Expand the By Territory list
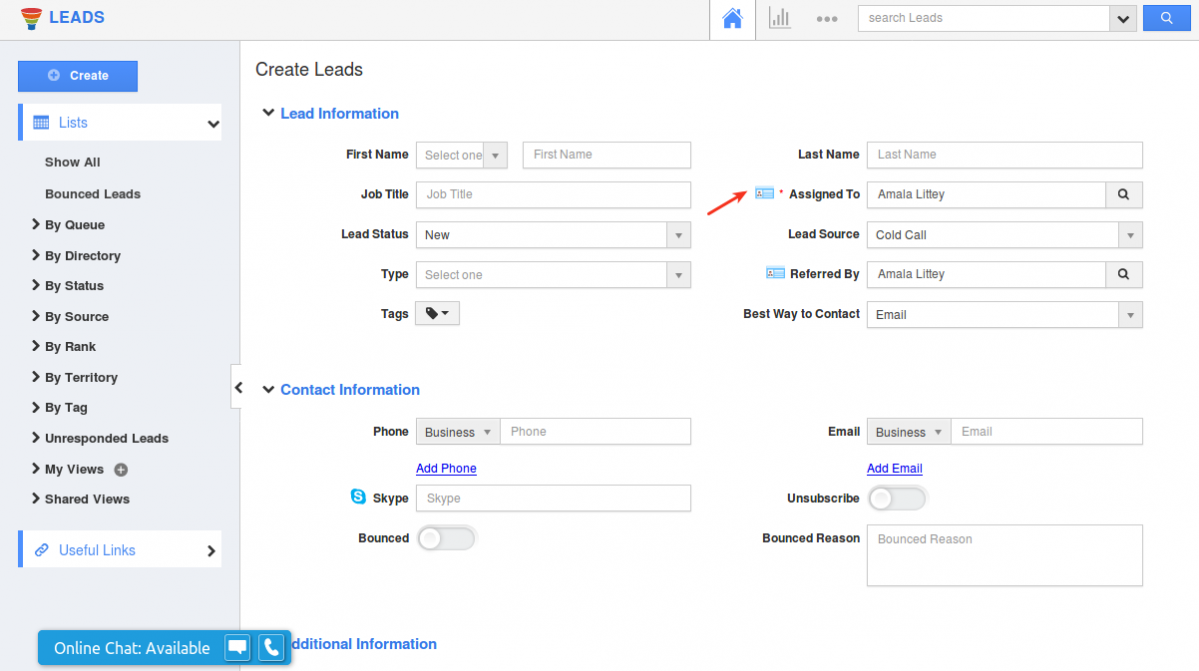The height and width of the screenshot is (671, 1199). 80,377
